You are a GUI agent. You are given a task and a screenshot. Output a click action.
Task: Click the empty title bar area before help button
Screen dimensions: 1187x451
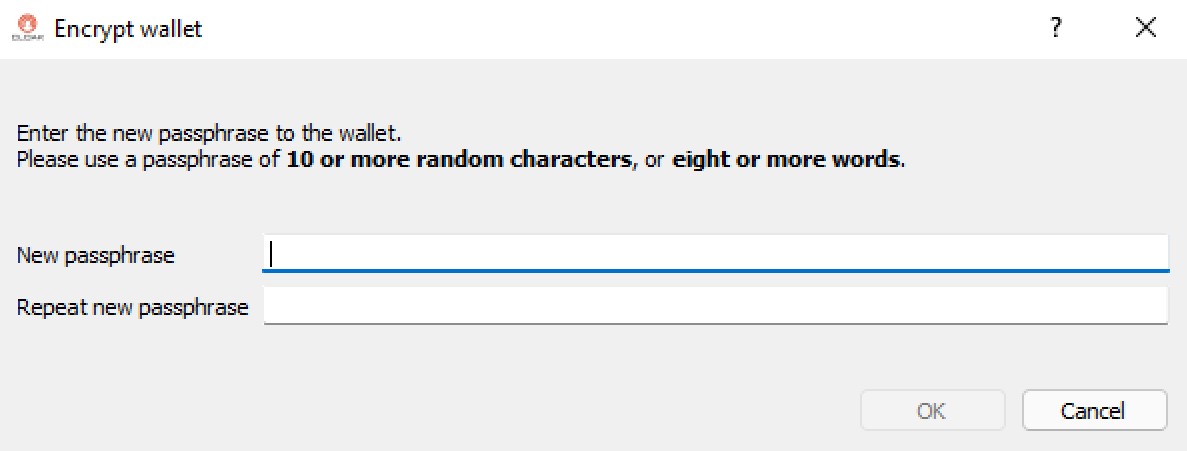pyautogui.click(x=606, y=29)
